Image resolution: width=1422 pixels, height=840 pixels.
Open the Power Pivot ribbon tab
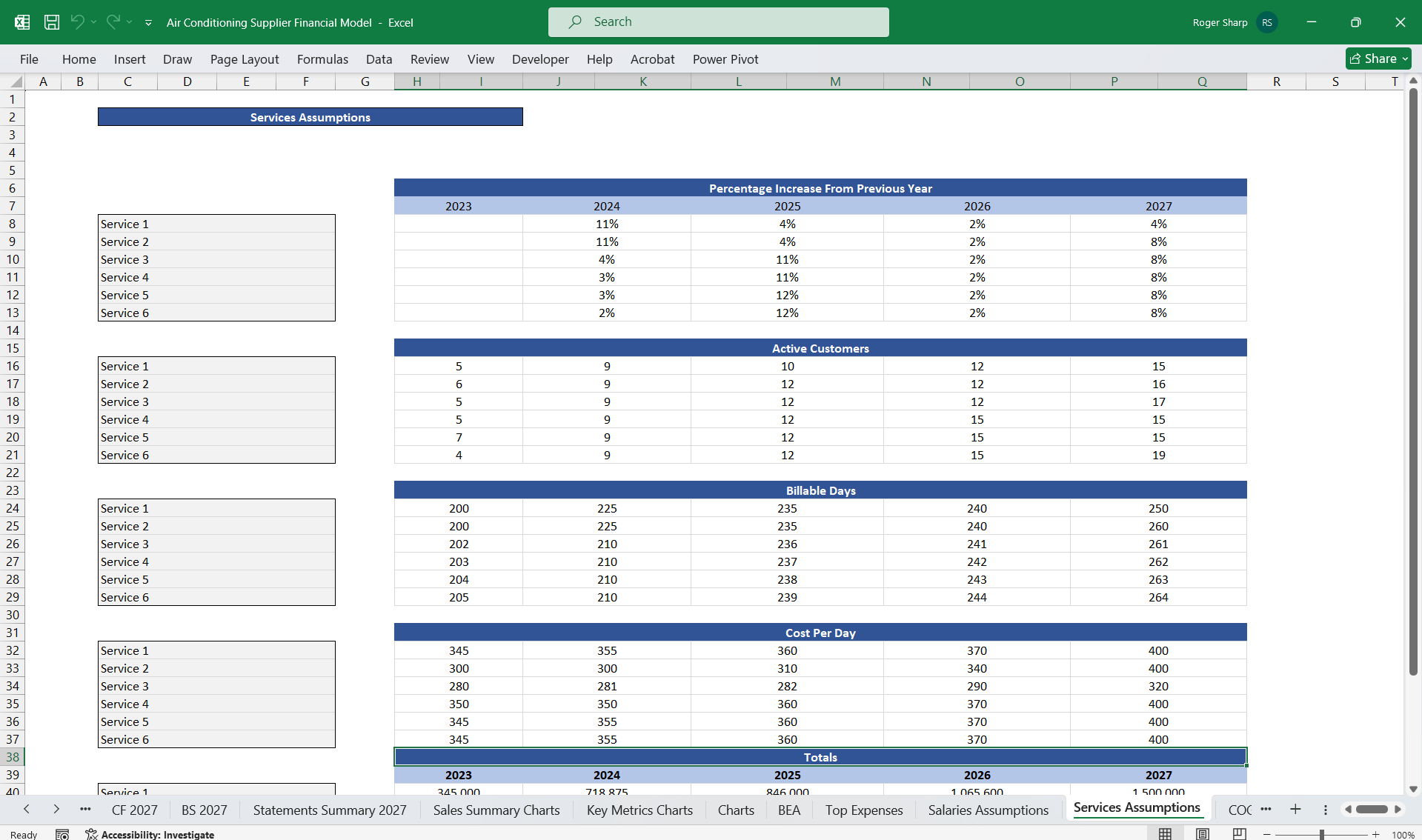click(725, 59)
